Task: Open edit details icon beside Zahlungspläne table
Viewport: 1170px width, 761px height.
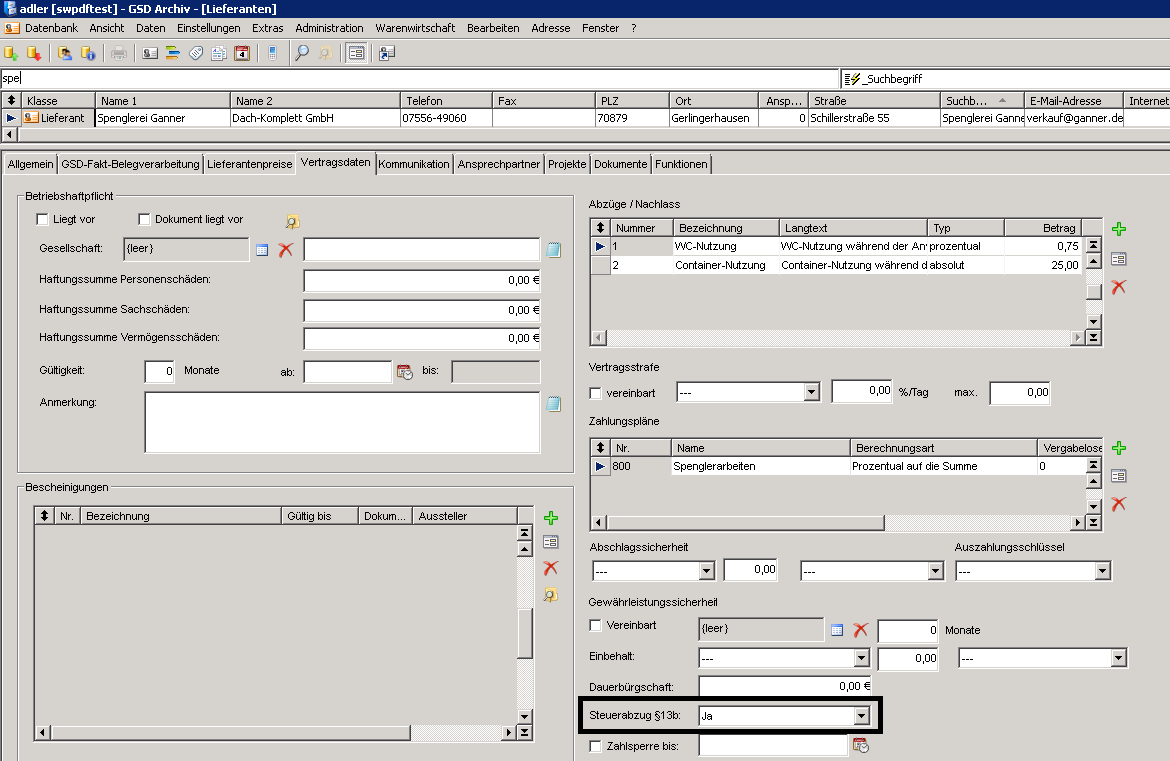Action: [1119, 476]
